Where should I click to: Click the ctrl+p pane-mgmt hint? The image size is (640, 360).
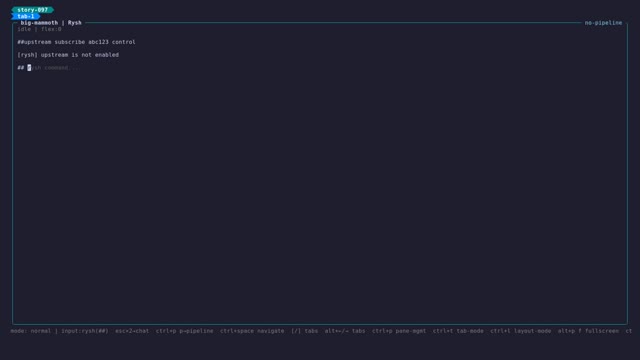(x=399, y=331)
